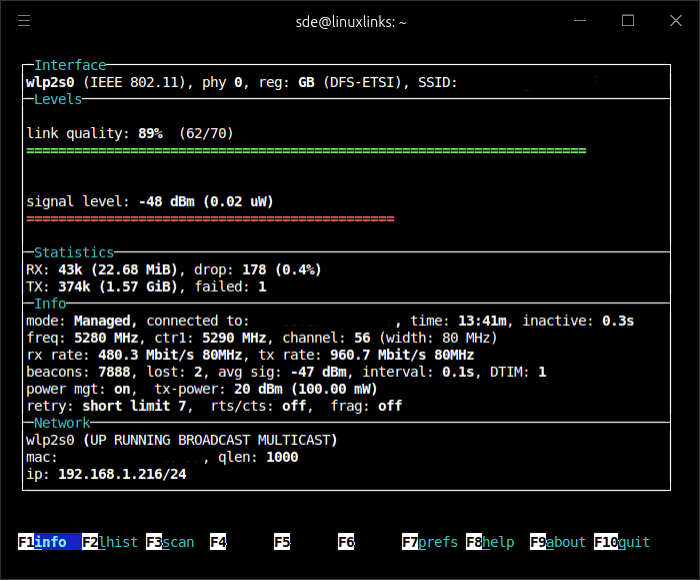Minimize the terminal window
Viewport: 700px width, 580px height.
point(580,21)
